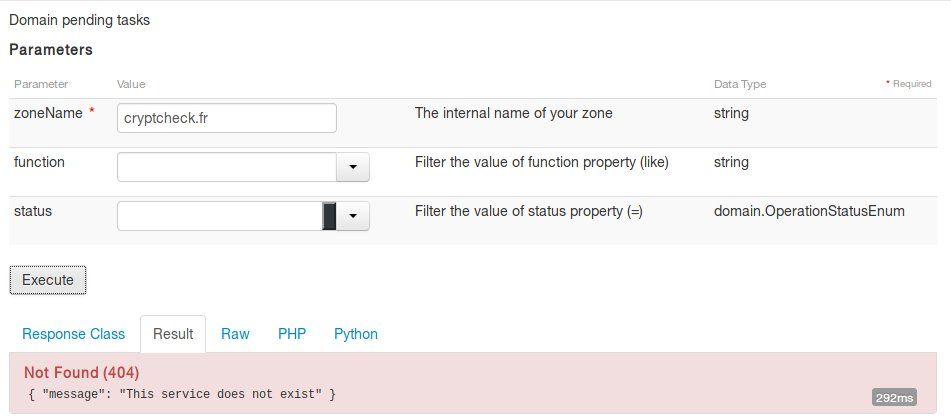The width and height of the screenshot is (951, 420).
Task: Focus the status filter text field
Action: (x=220, y=216)
